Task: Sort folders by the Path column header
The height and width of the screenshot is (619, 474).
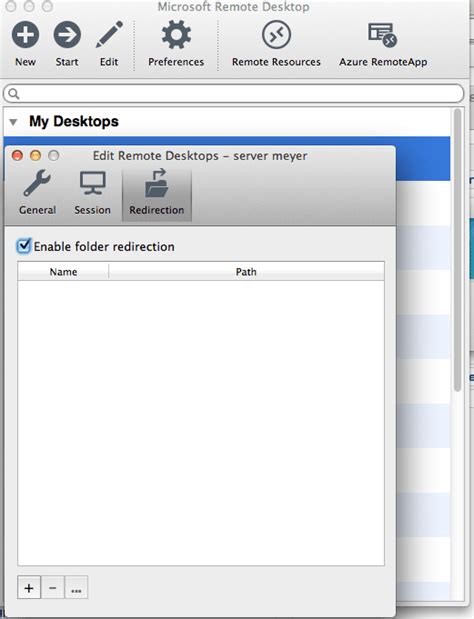Action: tap(246, 272)
